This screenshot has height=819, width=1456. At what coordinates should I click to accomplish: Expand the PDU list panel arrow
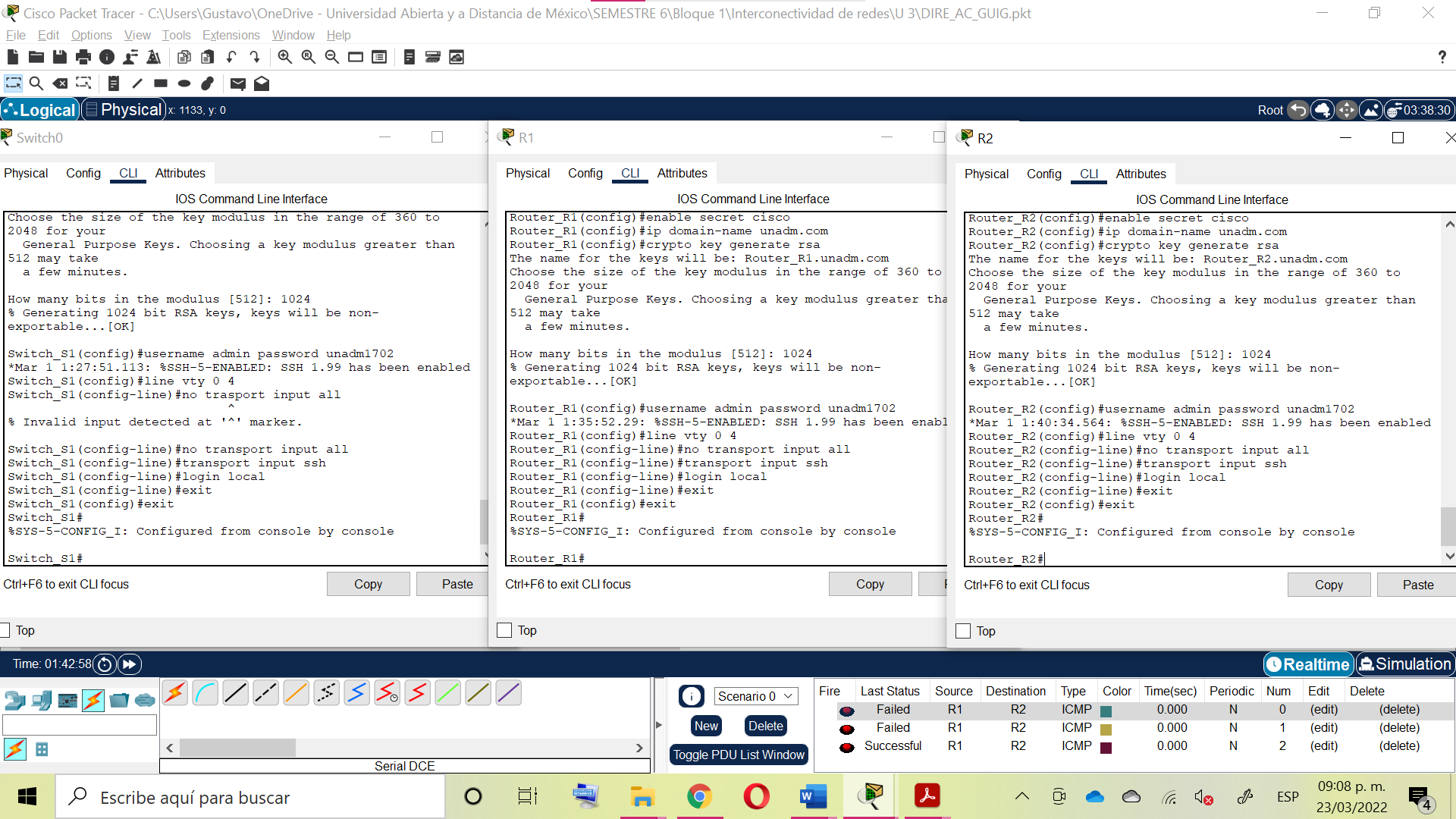[658, 725]
